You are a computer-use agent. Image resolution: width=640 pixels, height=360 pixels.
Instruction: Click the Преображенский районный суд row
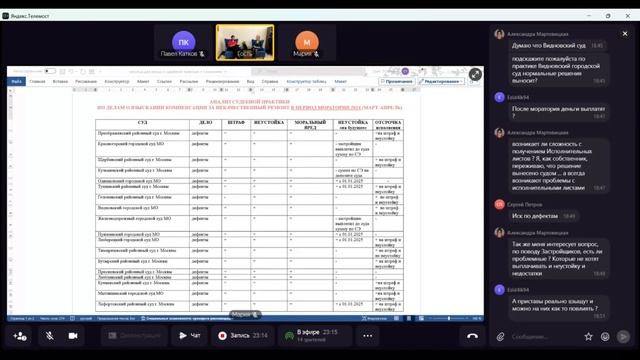point(249,136)
